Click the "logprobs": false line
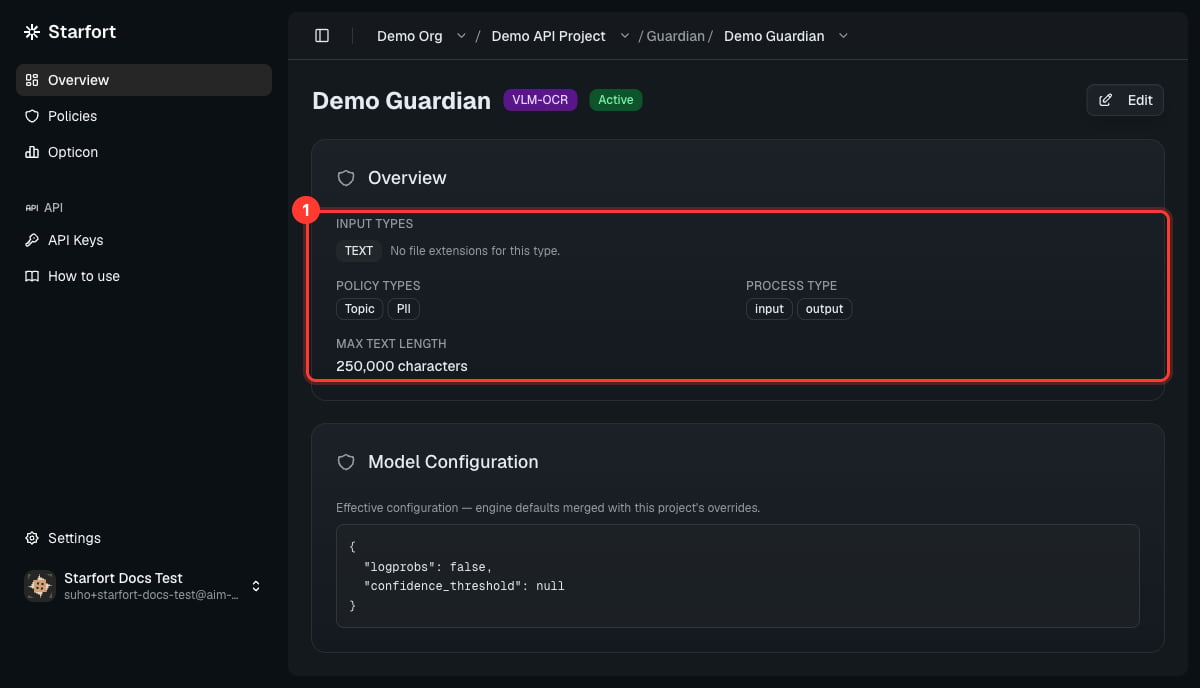This screenshot has width=1200, height=688. 428,567
